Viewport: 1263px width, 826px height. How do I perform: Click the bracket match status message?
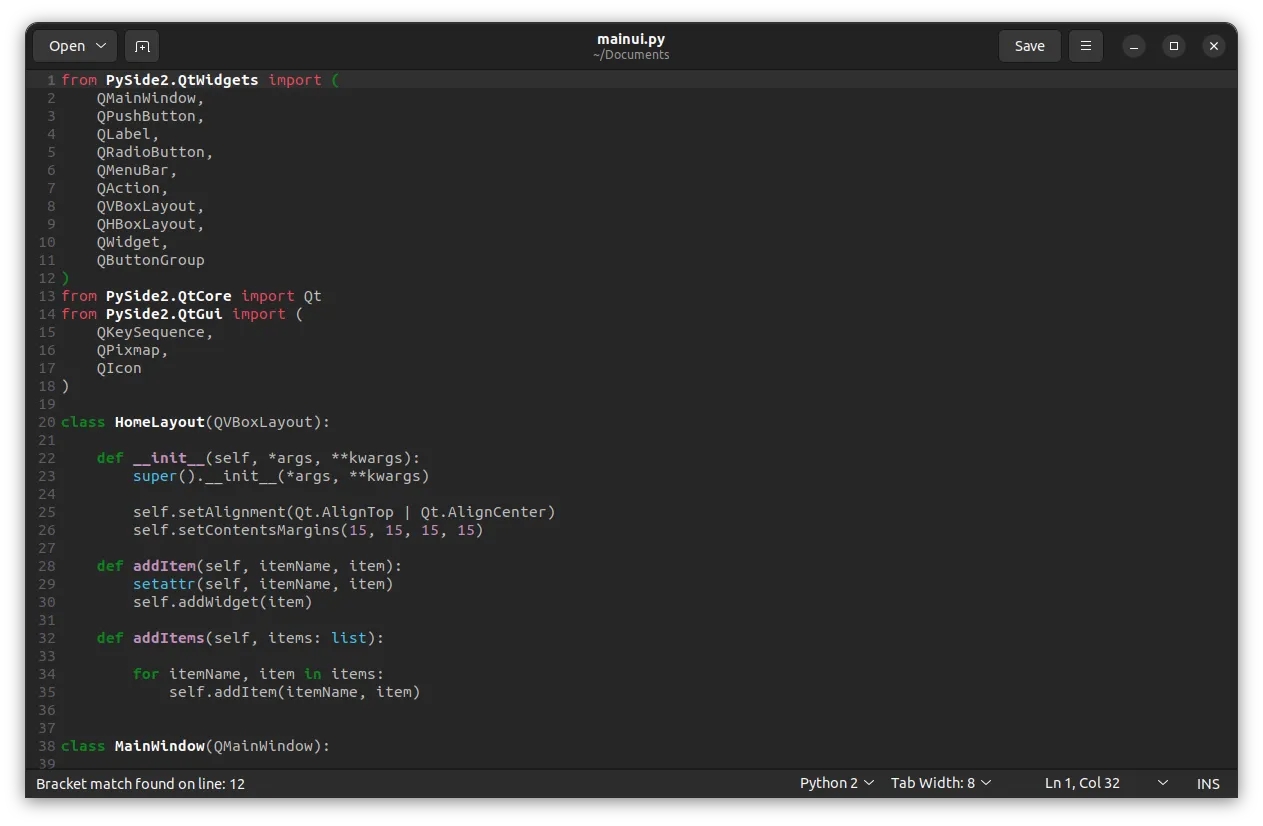[x=140, y=784]
